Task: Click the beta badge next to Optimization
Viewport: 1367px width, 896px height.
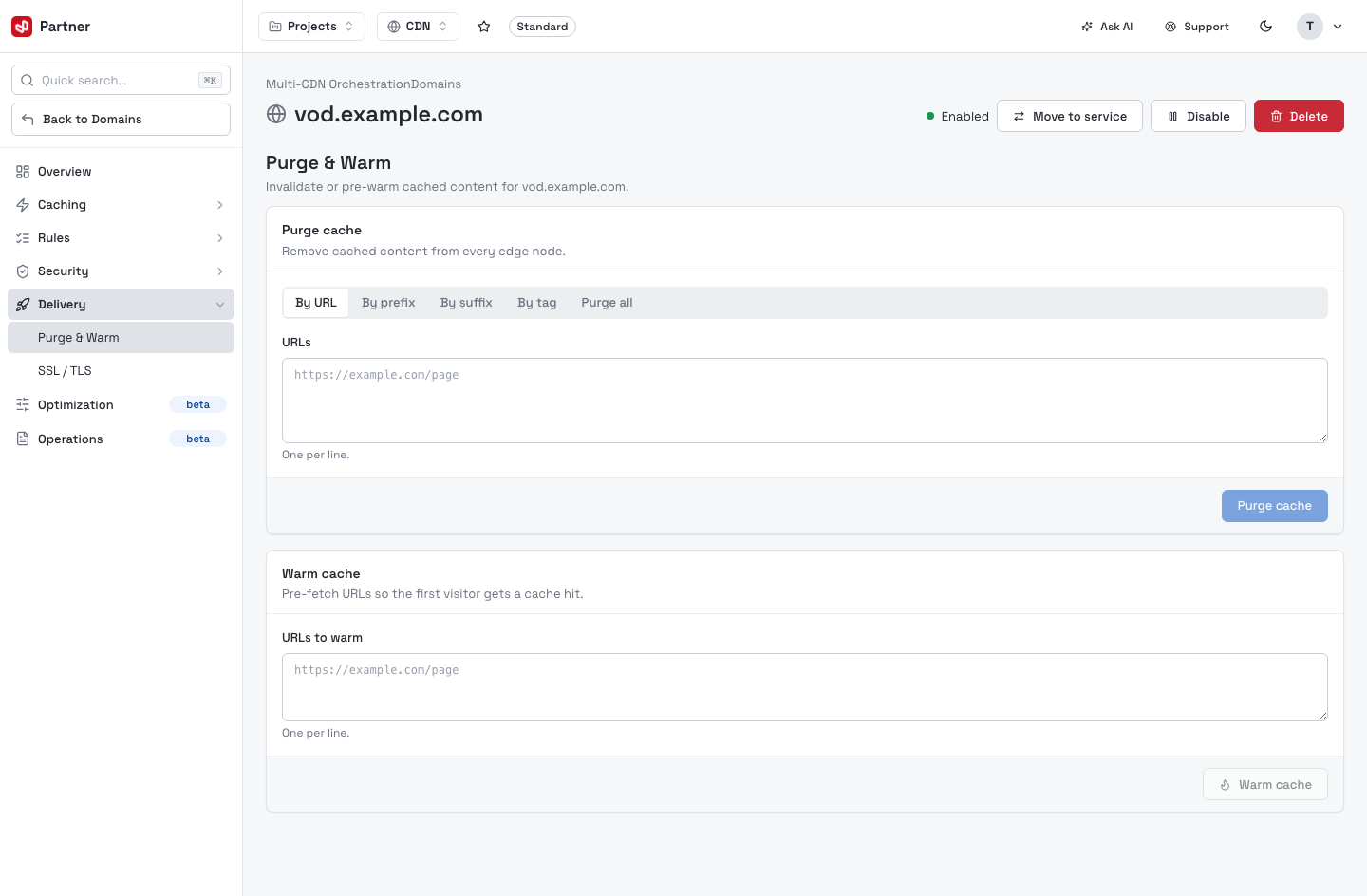Action: [197, 405]
